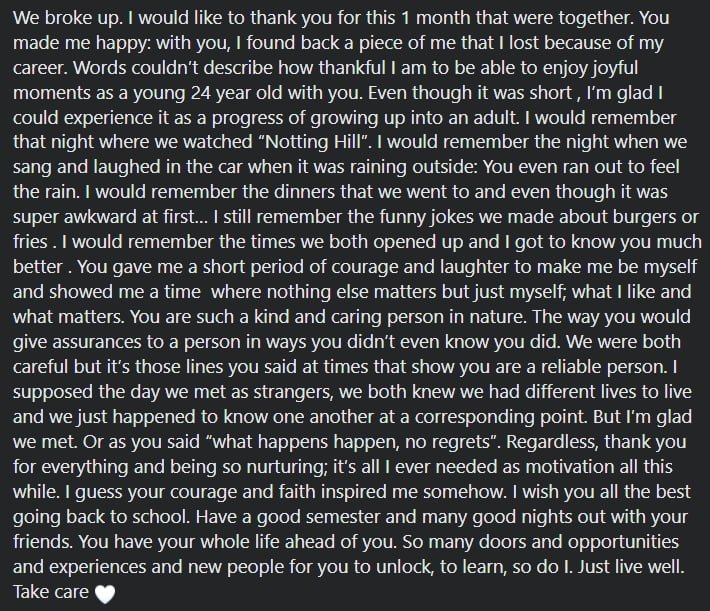Click the phrase "super awkward at first"
The width and height of the screenshot is (710, 611).
coord(104,217)
